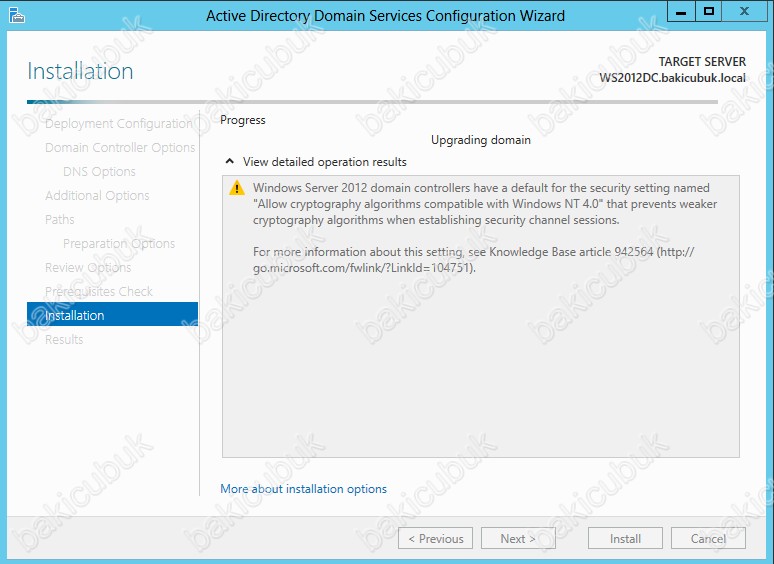Screen dimensions: 774x564
Task: Select Results step in sidebar
Action: tap(64, 339)
